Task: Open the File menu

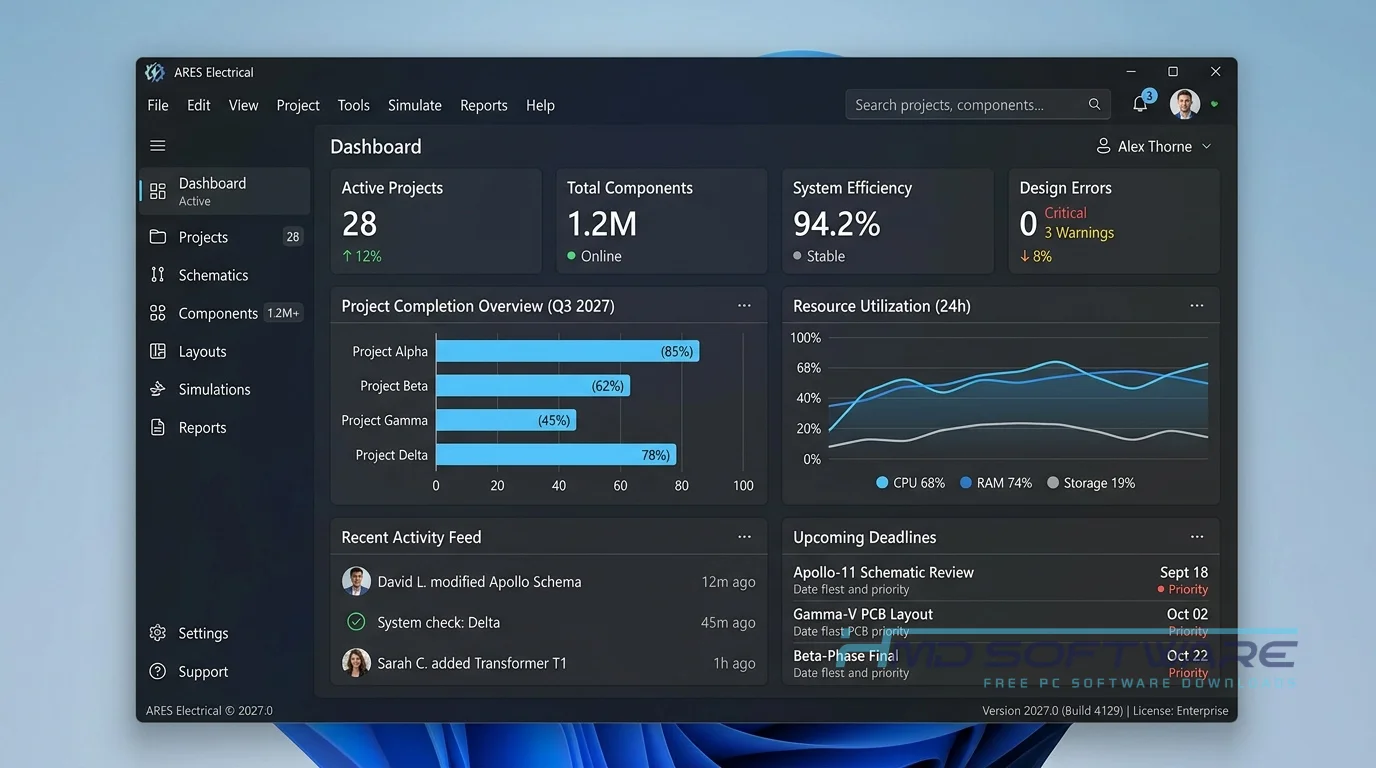Action: (158, 105)
